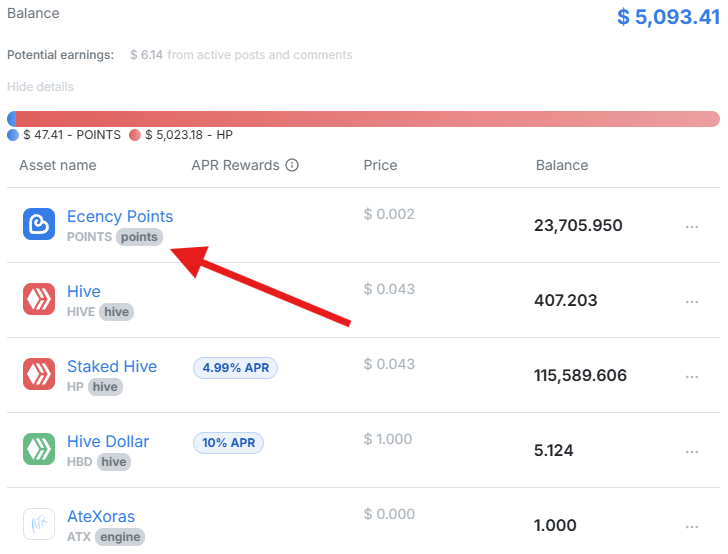Click the APR Rewards column header
Viewport: 728px width, 554px height.
(235, 165)
